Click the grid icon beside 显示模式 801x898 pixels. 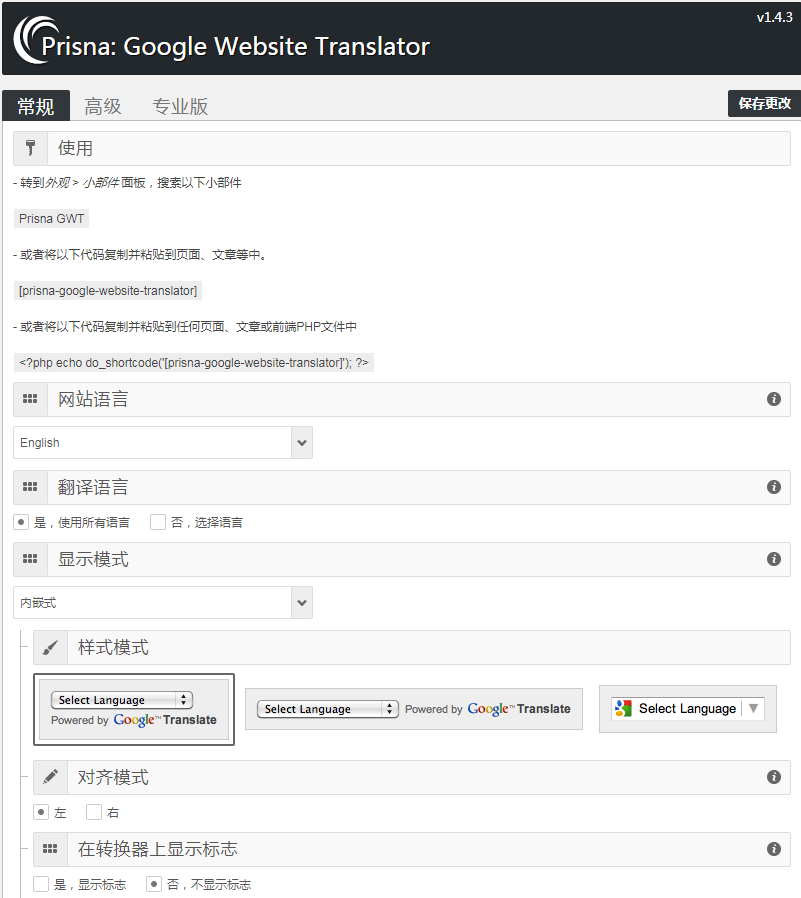[x=30, y=559]
